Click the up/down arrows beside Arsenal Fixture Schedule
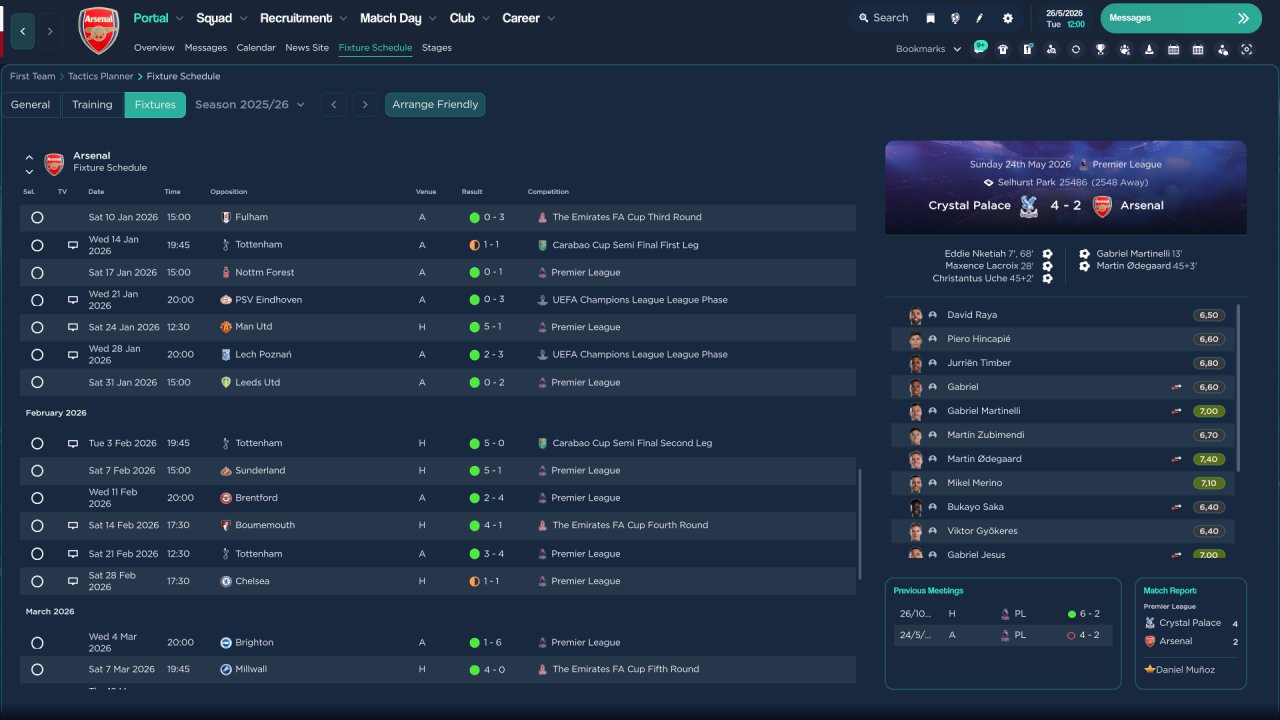This screenshot has height=720, width=1280. pos(29,164)
